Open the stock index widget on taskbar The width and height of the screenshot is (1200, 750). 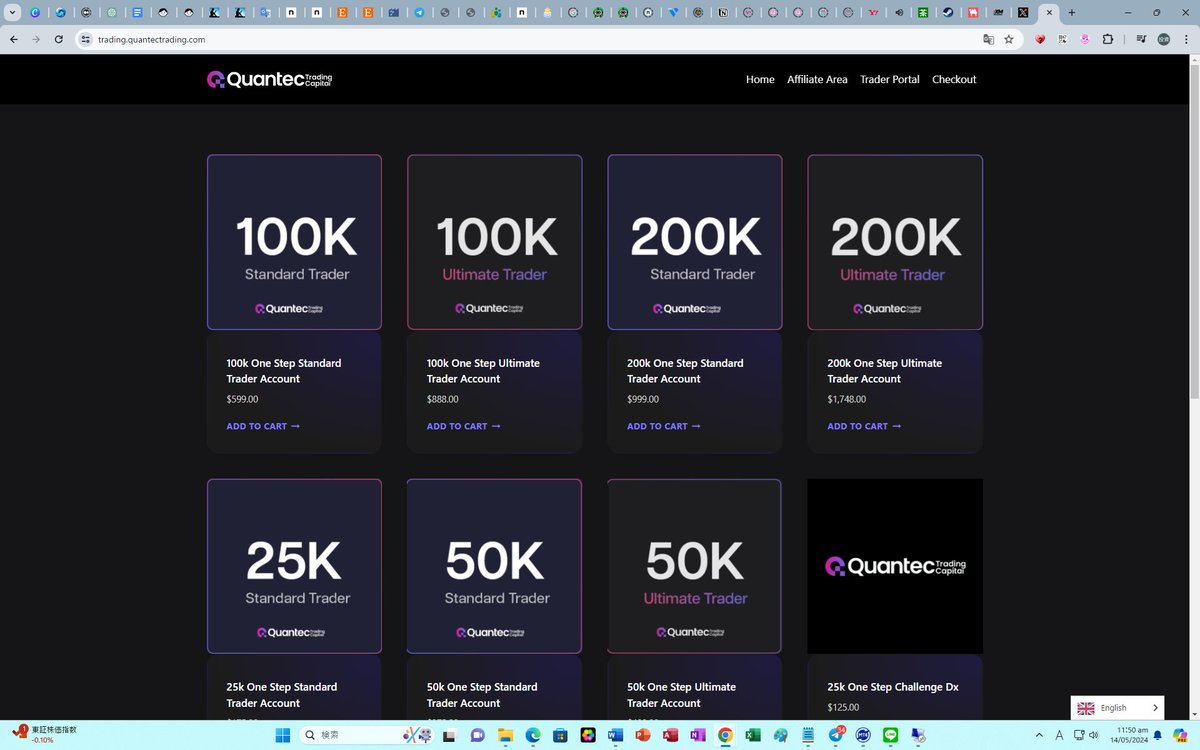click(x=45, y=734)
